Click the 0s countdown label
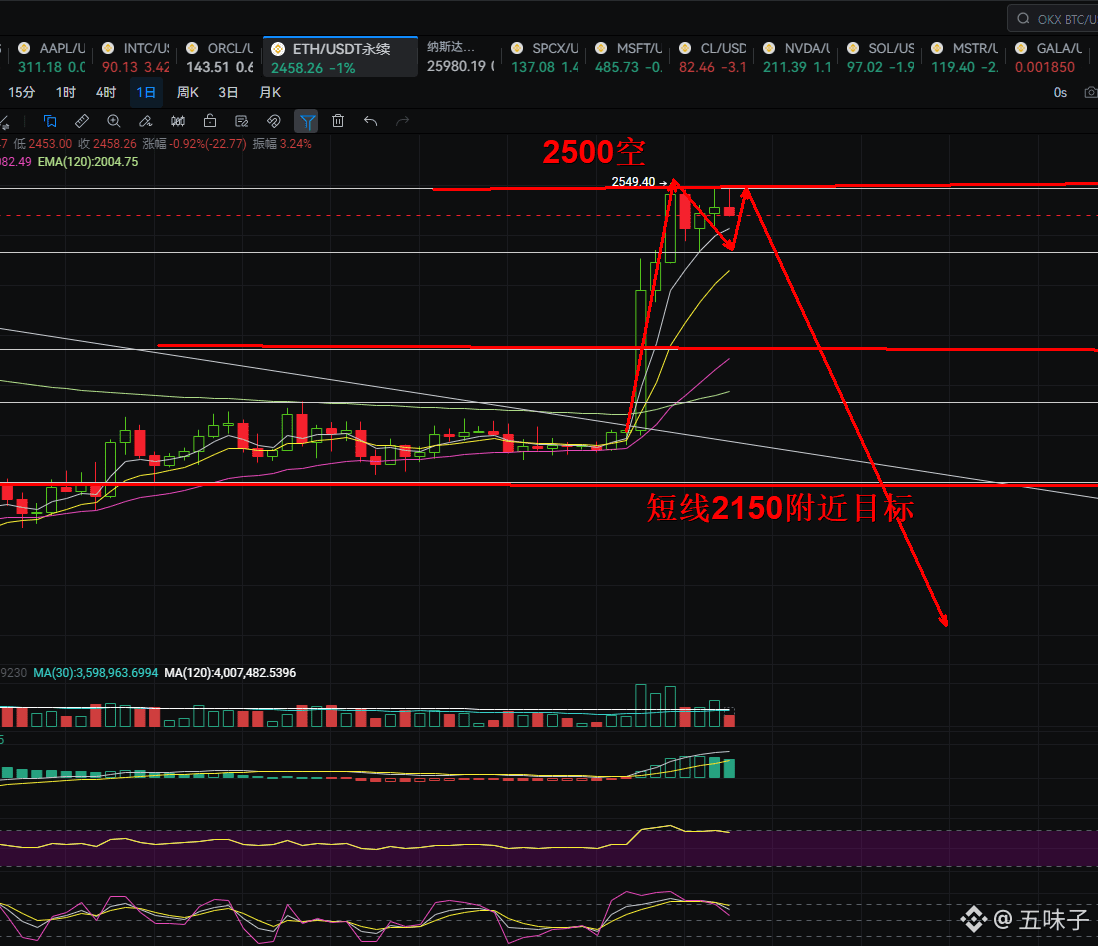 (1060, 92)
